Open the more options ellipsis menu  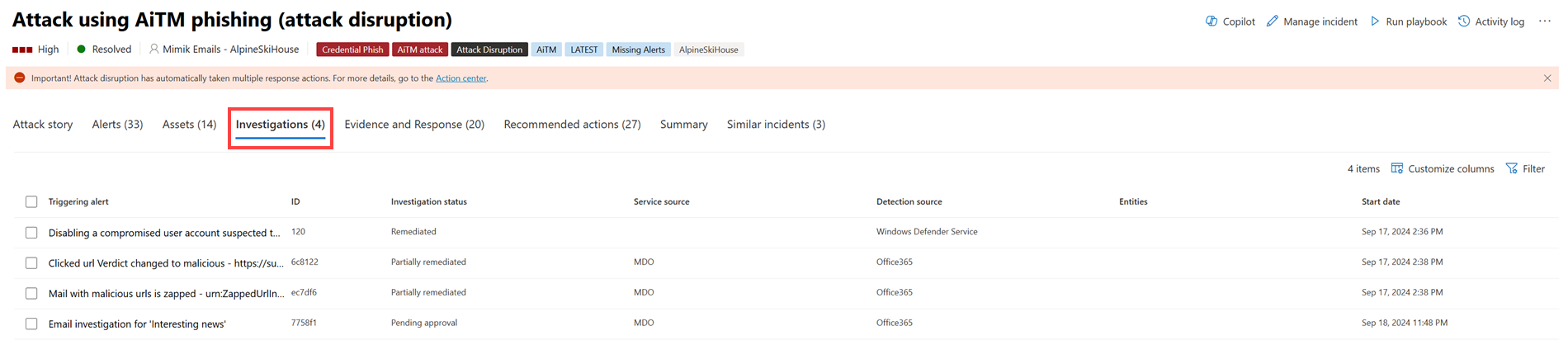click(1544, 21)
